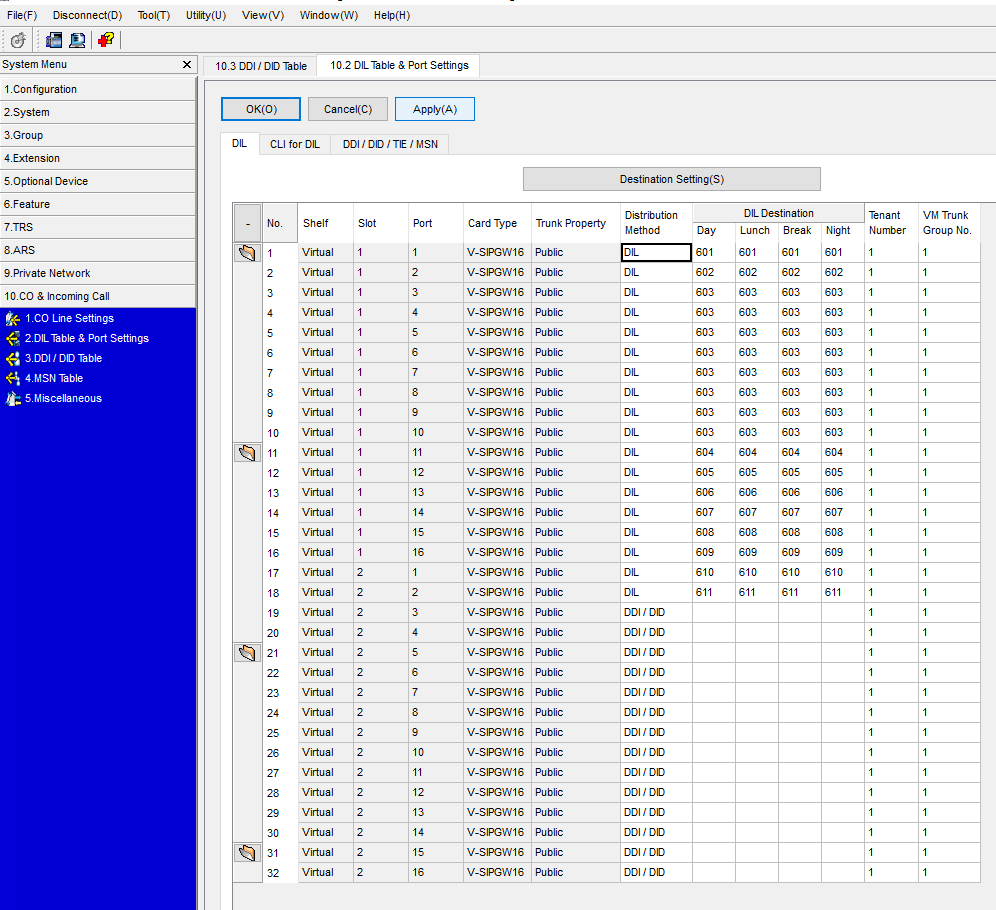Screen dimensions: 996x910
Task: Click the Card Type column header
Action: [x=497, y=223]
